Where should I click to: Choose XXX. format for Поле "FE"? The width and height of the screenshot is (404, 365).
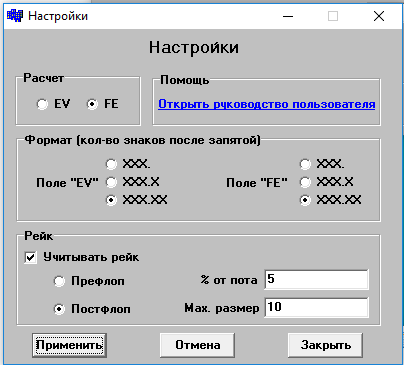[305, 164]
